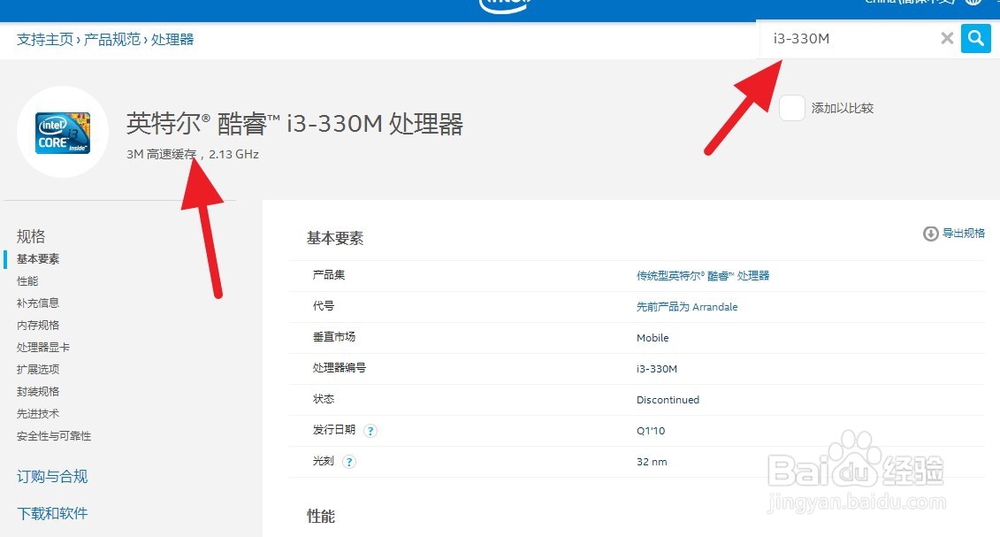Click the 状态 row label

(323, 399)
